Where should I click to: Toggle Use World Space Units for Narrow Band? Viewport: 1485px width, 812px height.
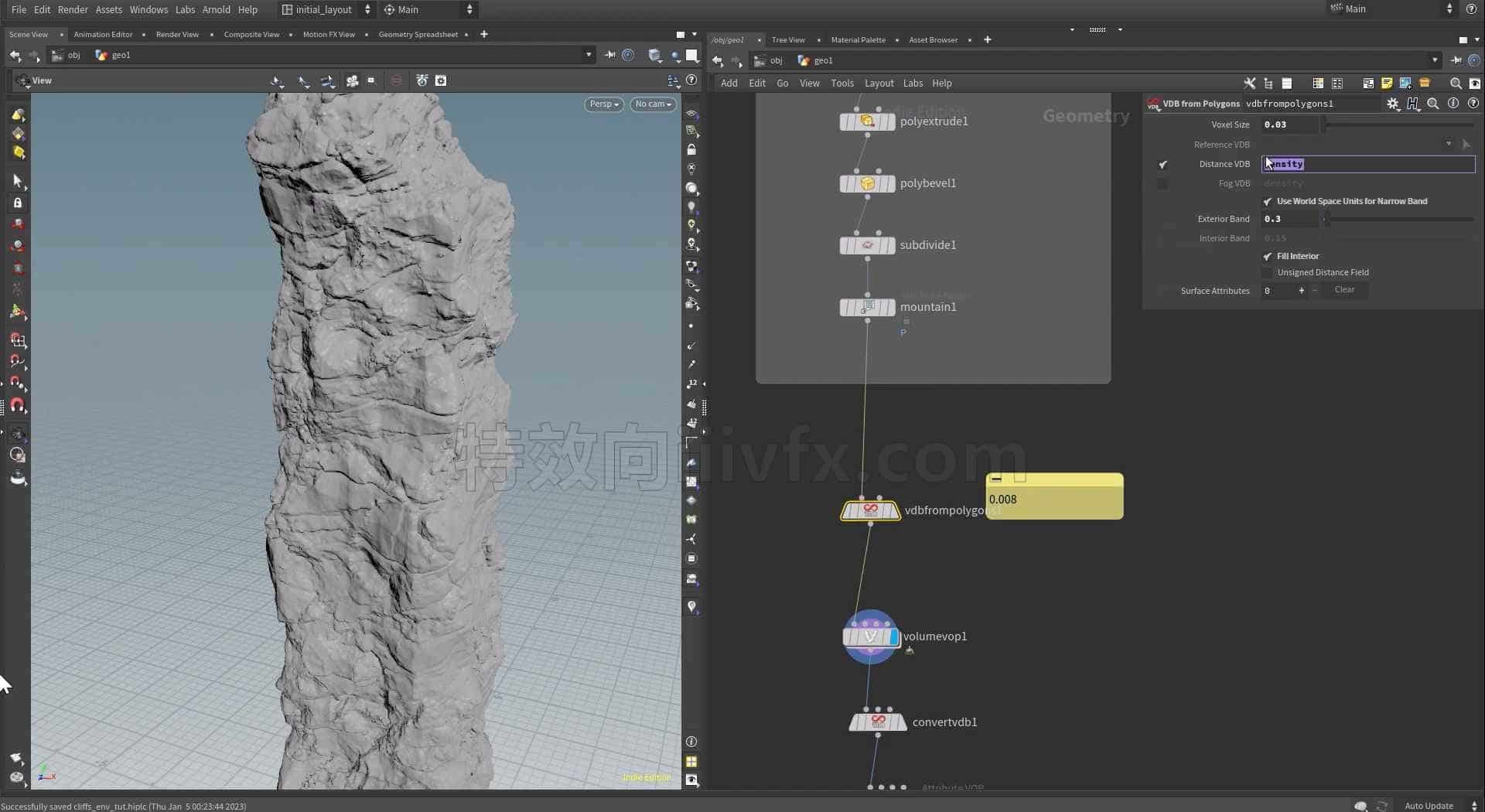click(1268, 201)
